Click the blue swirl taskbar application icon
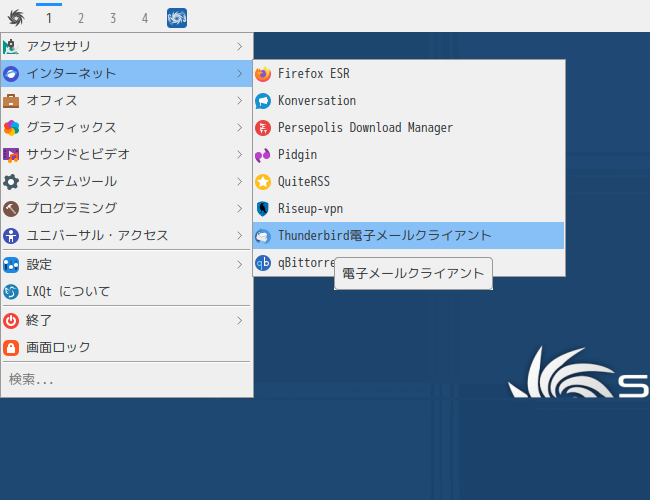The image size is (650, 500). tap(177, 18)
